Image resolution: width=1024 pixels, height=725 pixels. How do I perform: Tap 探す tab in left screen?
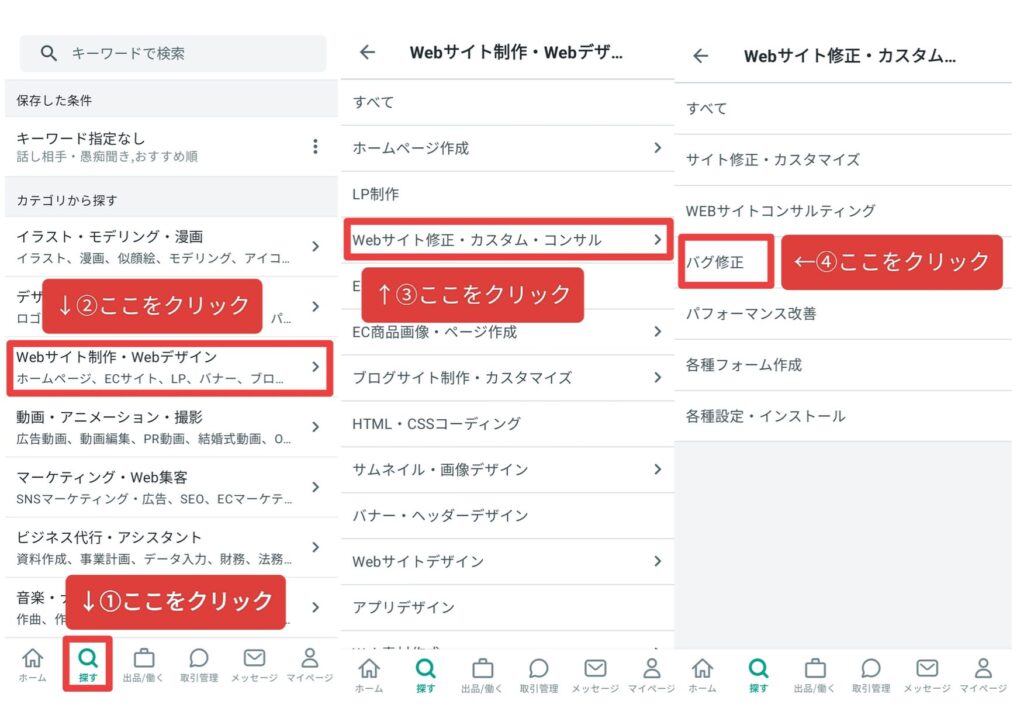pyautogui.click(x=88, y=664)
